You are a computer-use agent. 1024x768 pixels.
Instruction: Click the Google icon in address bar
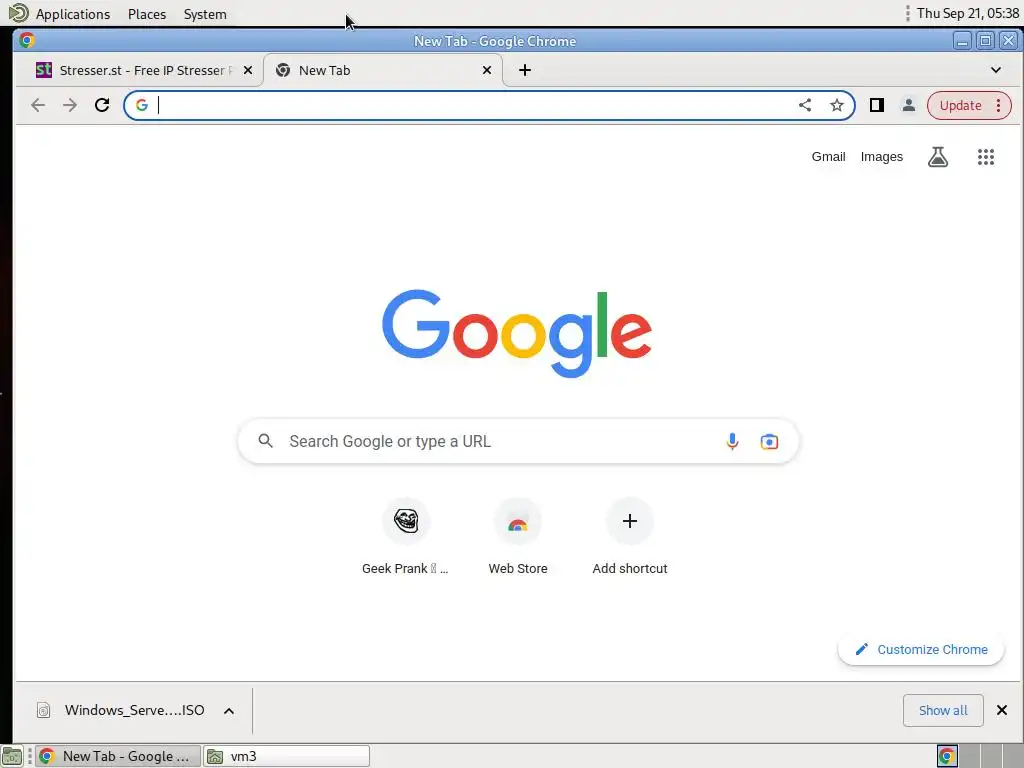tap(142, 105)
